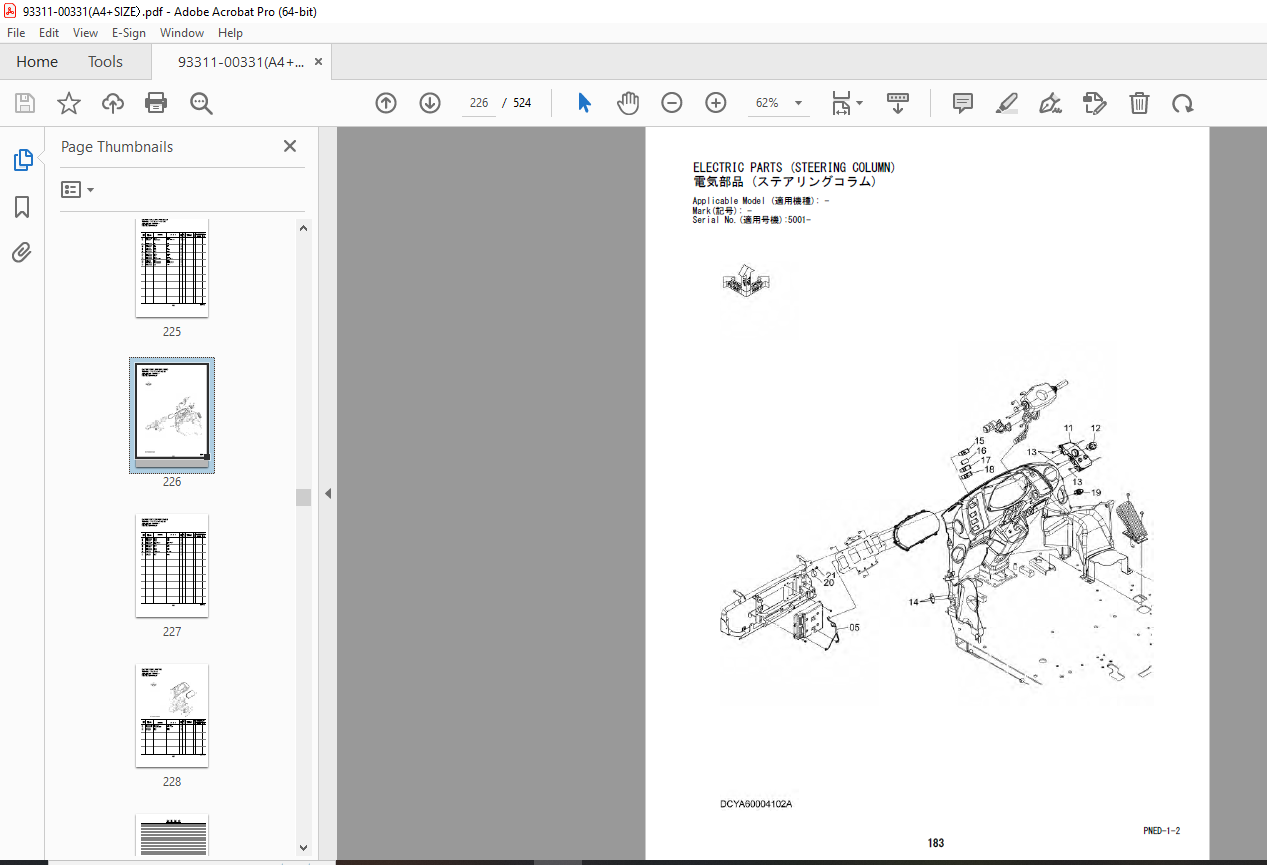Click the Page Thumbnails panel title
The height and width of the screenshot is (865, 1267).
(117, 147)
